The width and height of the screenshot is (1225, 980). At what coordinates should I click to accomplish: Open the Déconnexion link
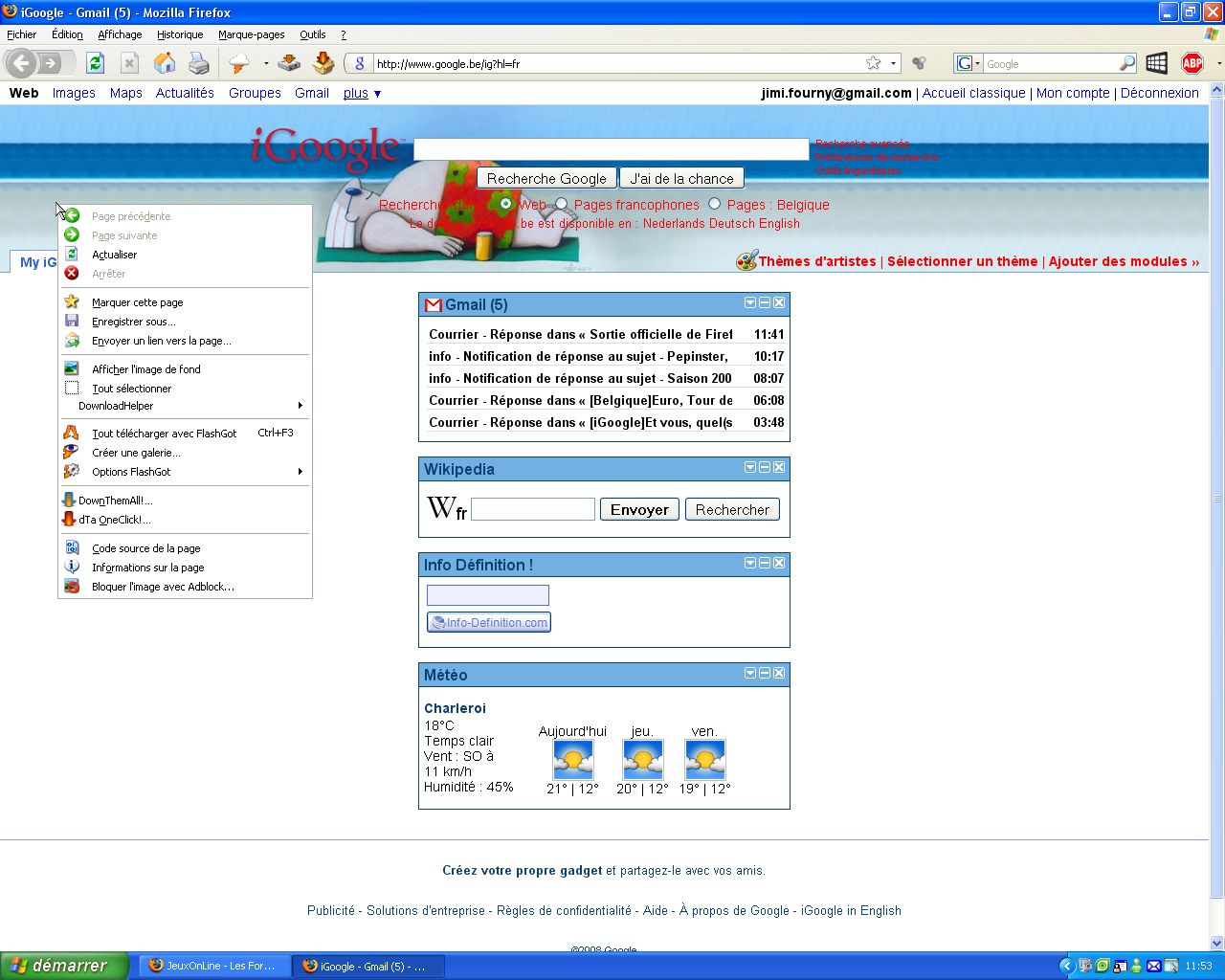point(1159,93)
